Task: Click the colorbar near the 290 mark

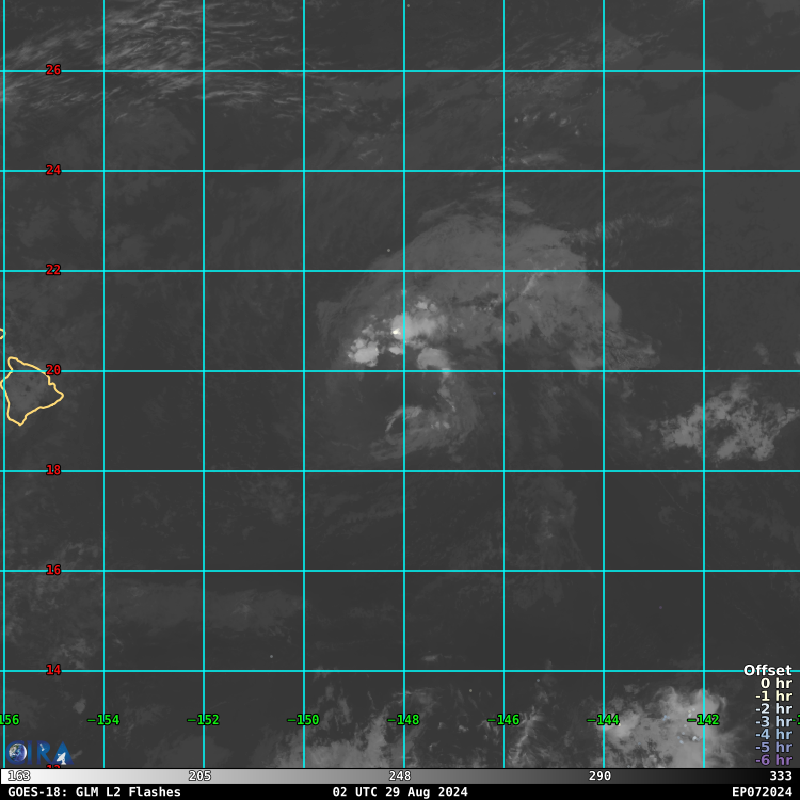Action: 600,776
